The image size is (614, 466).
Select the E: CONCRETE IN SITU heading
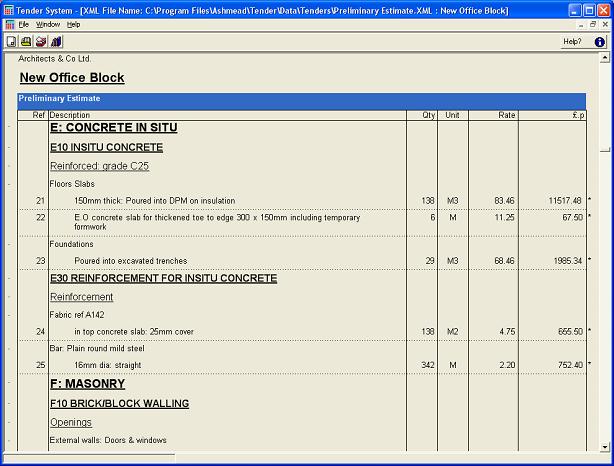pyautogui.click(x=114, y=128)
